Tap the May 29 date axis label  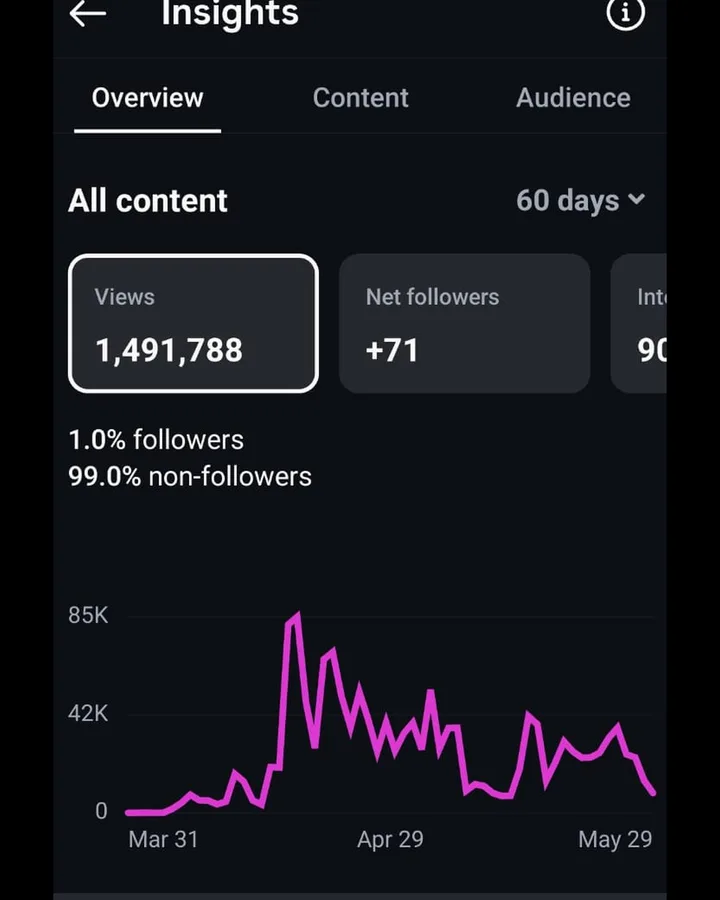pos(615,839)
